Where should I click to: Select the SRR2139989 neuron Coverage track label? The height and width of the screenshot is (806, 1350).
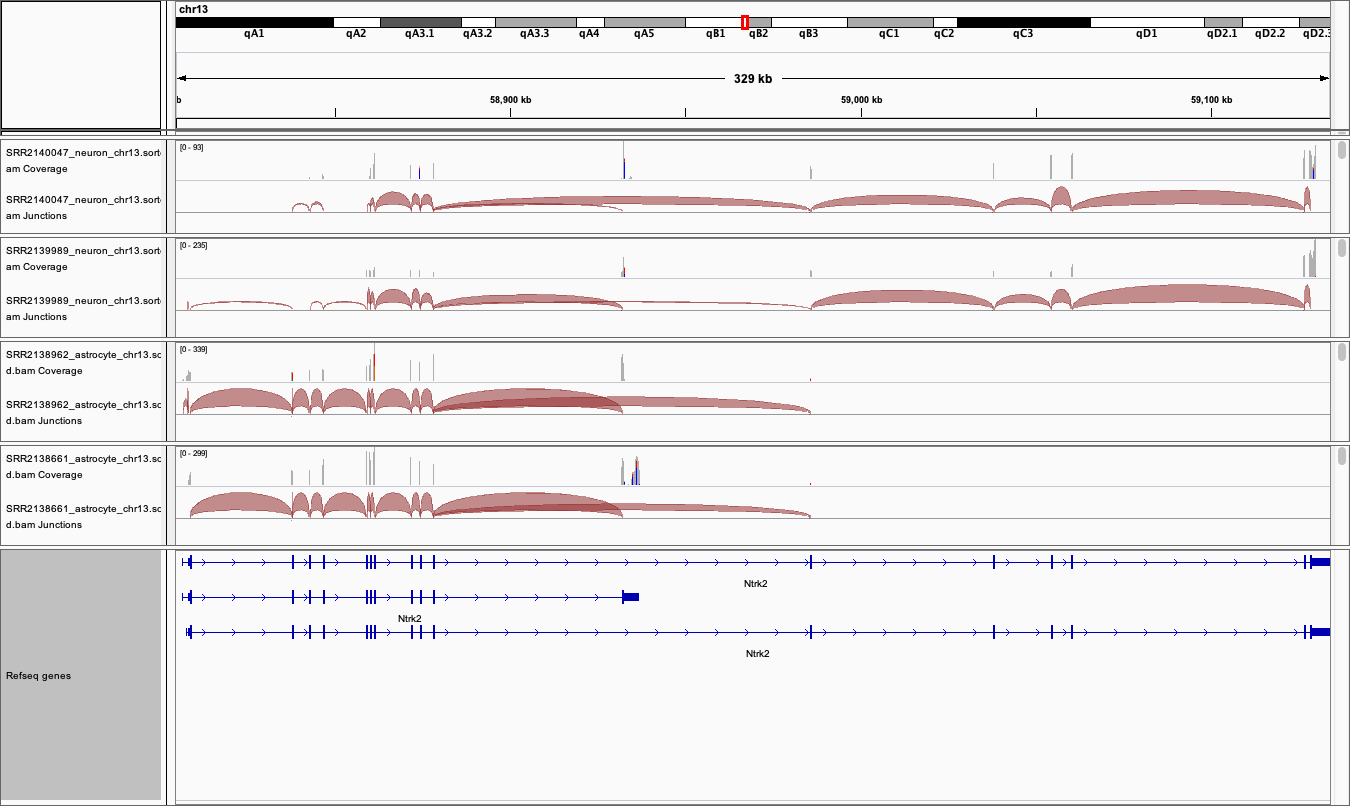(x=82, y=259)
